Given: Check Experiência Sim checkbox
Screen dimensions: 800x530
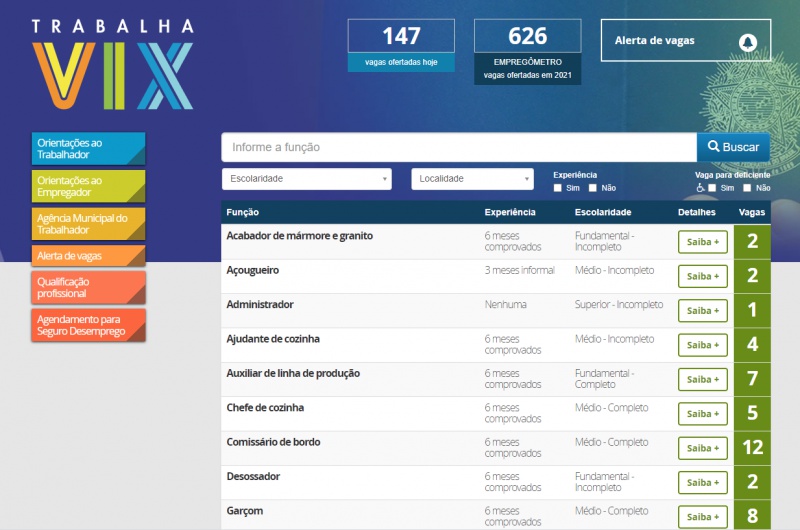Looking at the screenshot, I should click(x=558, y=188).
